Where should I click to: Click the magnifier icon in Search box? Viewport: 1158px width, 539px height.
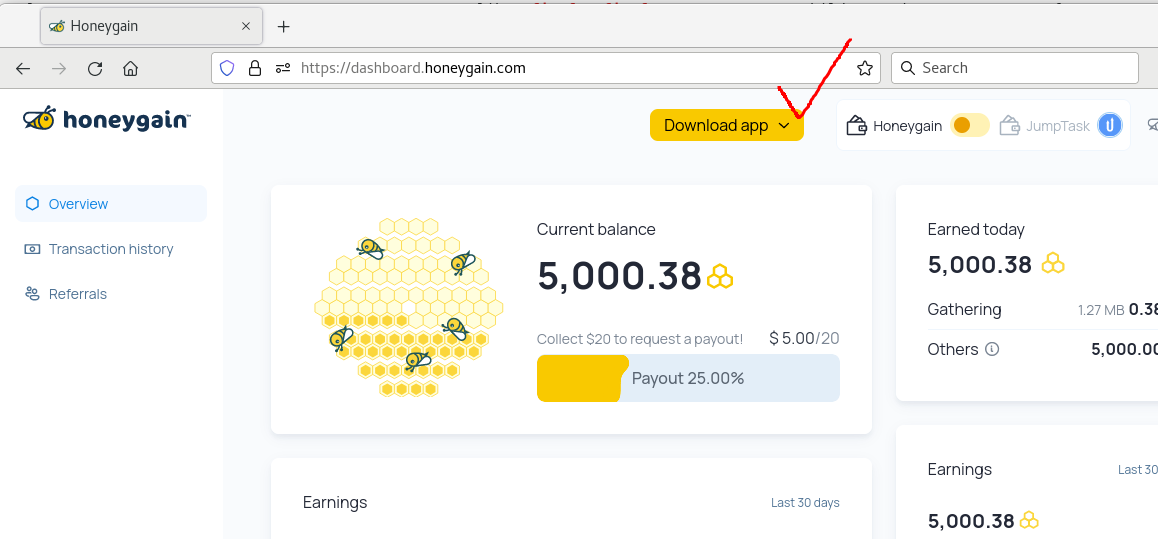pyautogui.click(x=908, y=68)
